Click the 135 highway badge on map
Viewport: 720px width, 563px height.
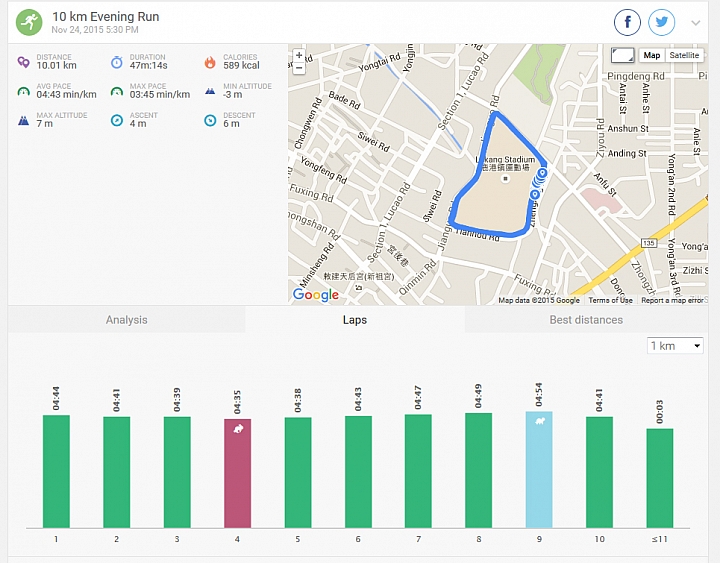[648, 242]
